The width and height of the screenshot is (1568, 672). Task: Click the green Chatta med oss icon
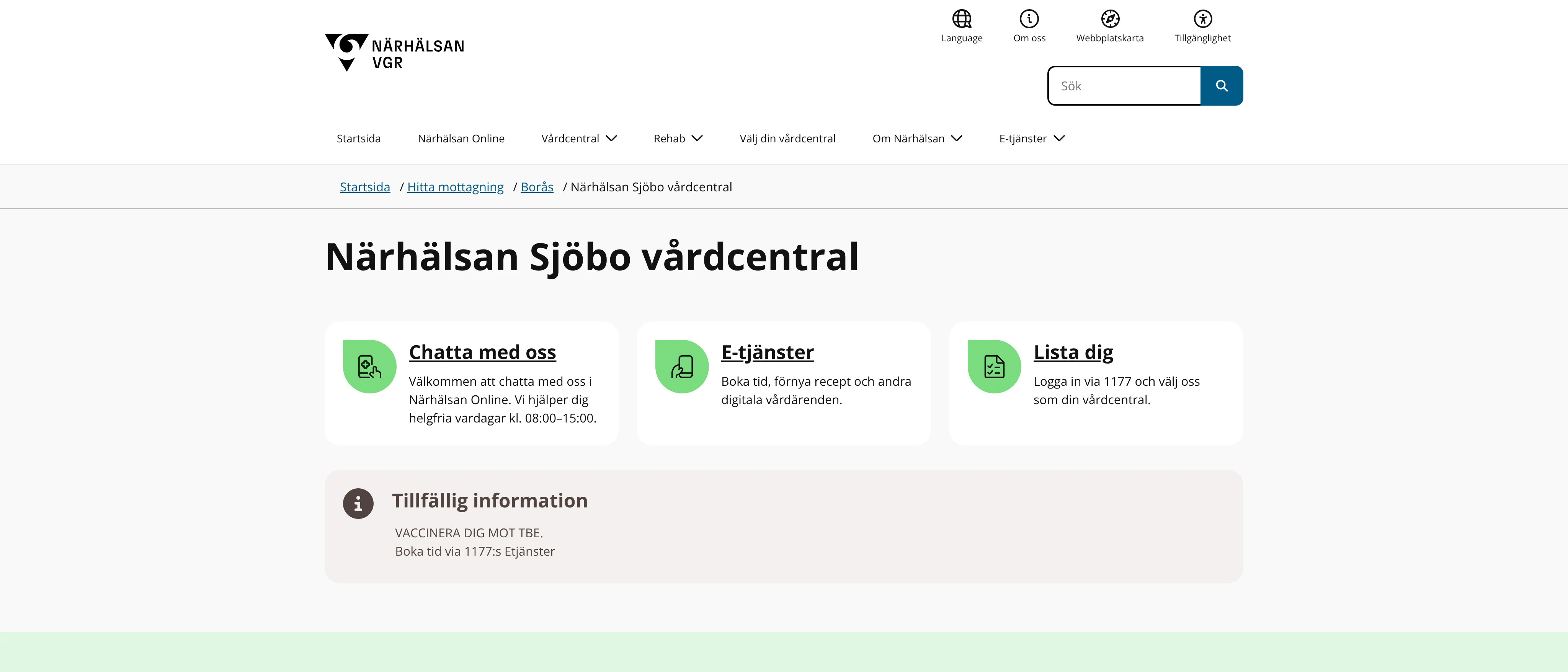click(x=369, y=367)
